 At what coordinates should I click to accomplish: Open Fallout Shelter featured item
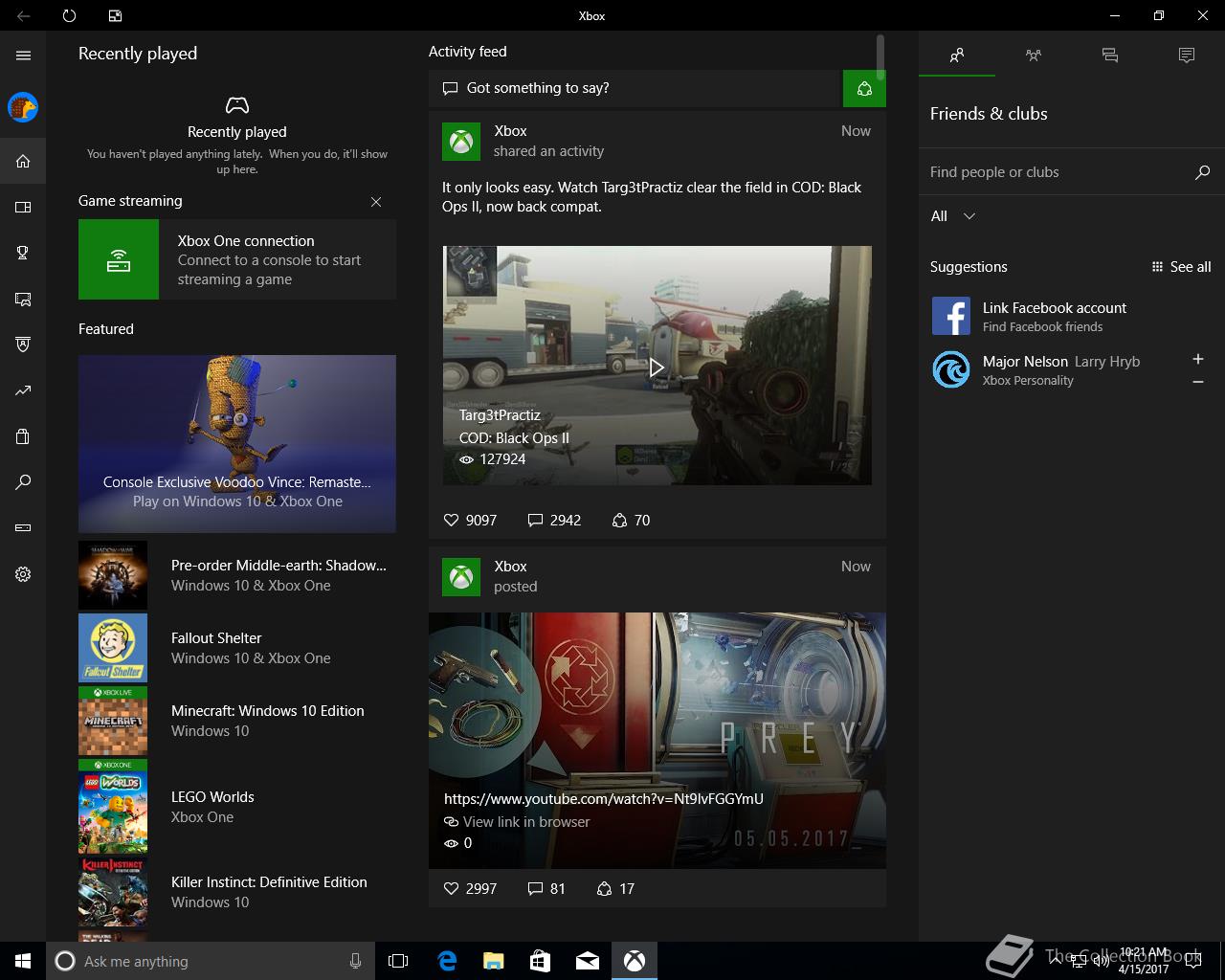(237, 648)
